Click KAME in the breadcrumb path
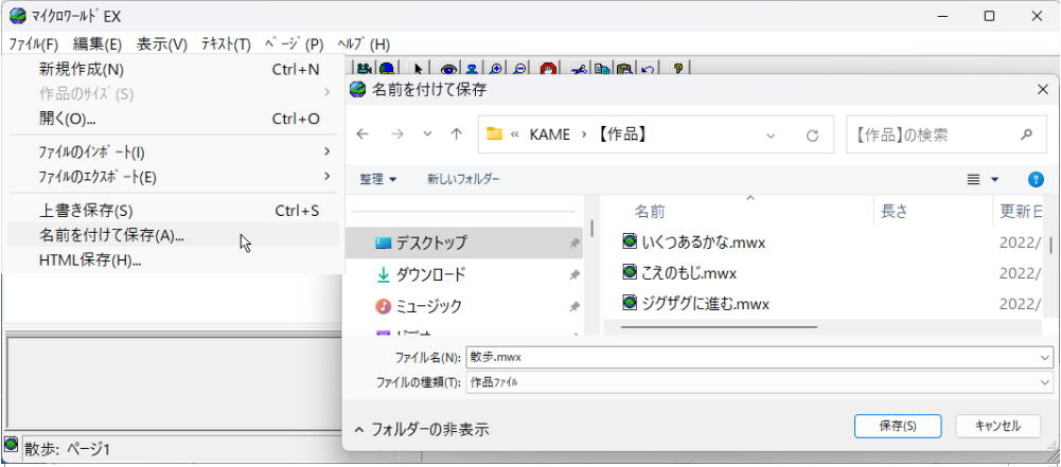This screenshot has width=1061, height=467. point(549,135)
